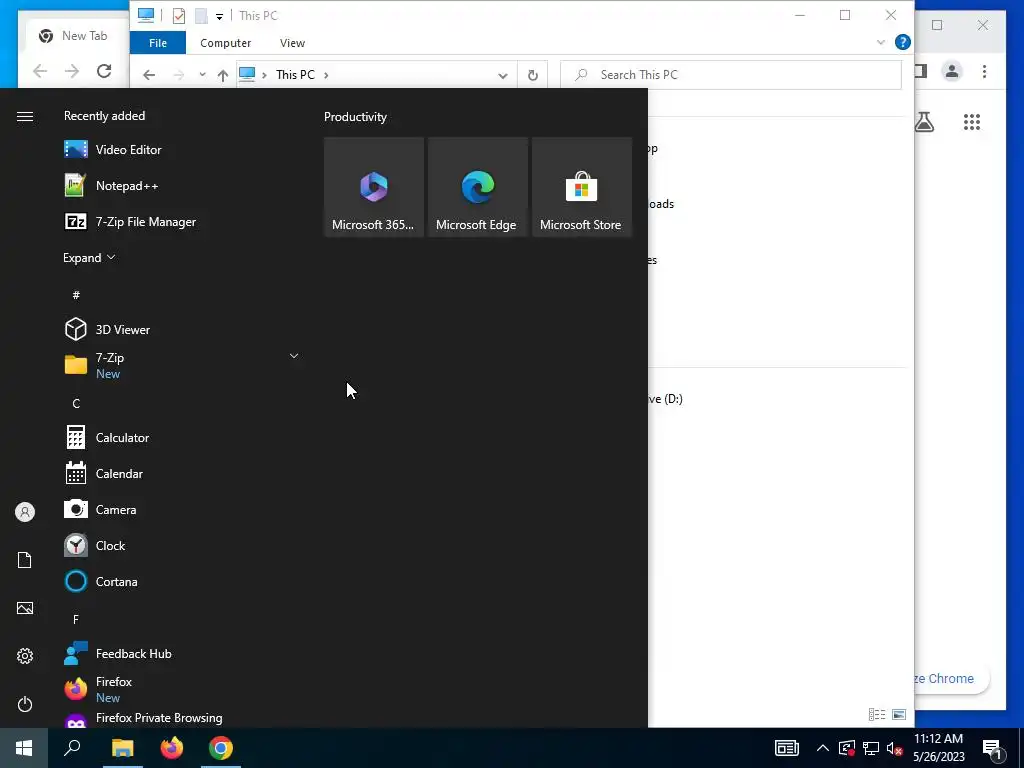The image size is (1024, 768).
Task: Open the notification center
Action: point(992,749)
